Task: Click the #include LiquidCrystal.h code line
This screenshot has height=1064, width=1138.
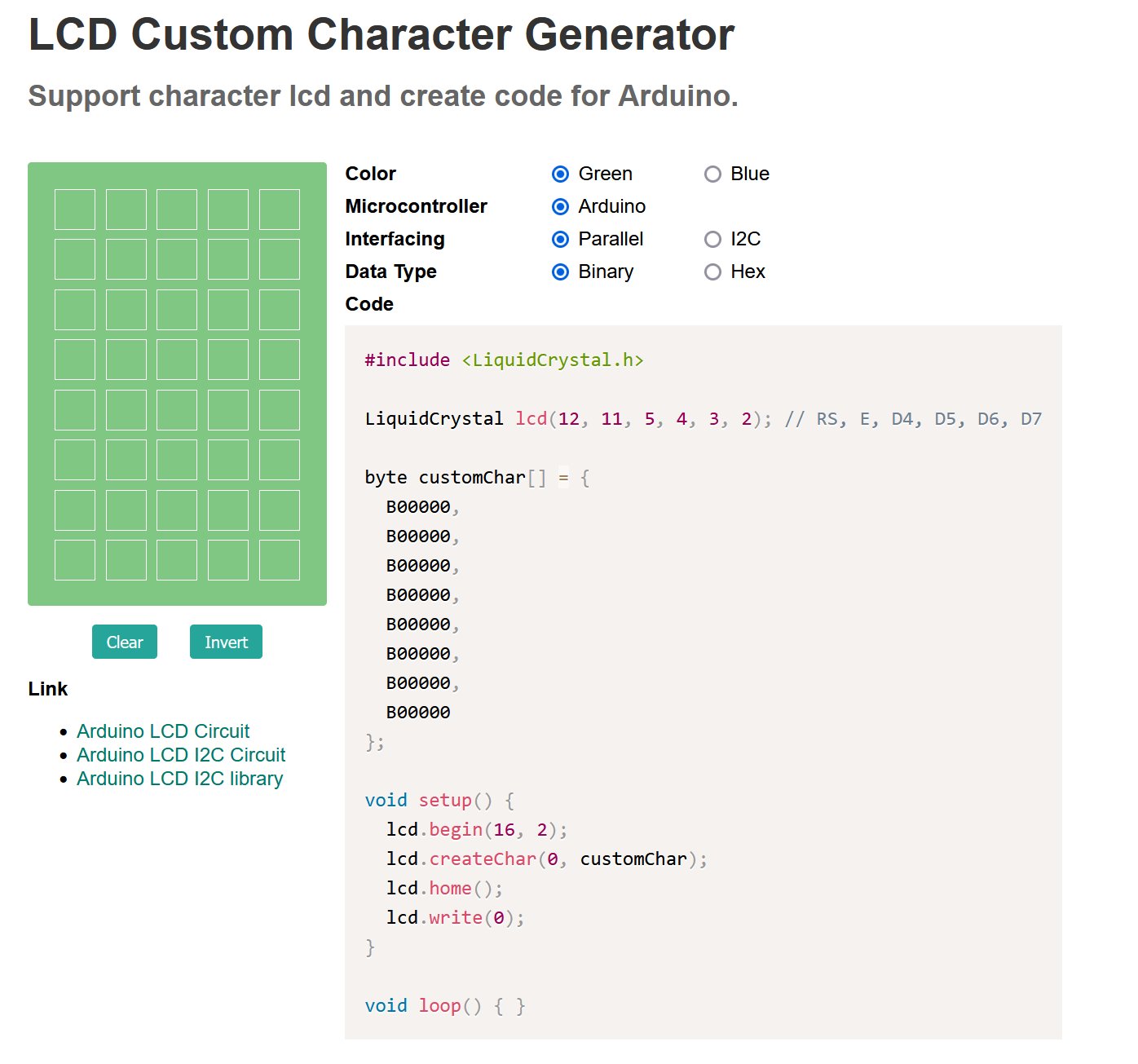Action: click(x=504, y=360)
